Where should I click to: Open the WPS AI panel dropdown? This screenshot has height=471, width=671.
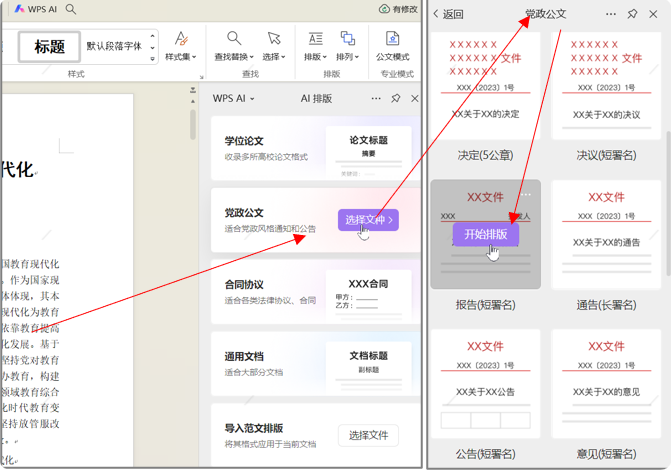click(x=233, y=98)
